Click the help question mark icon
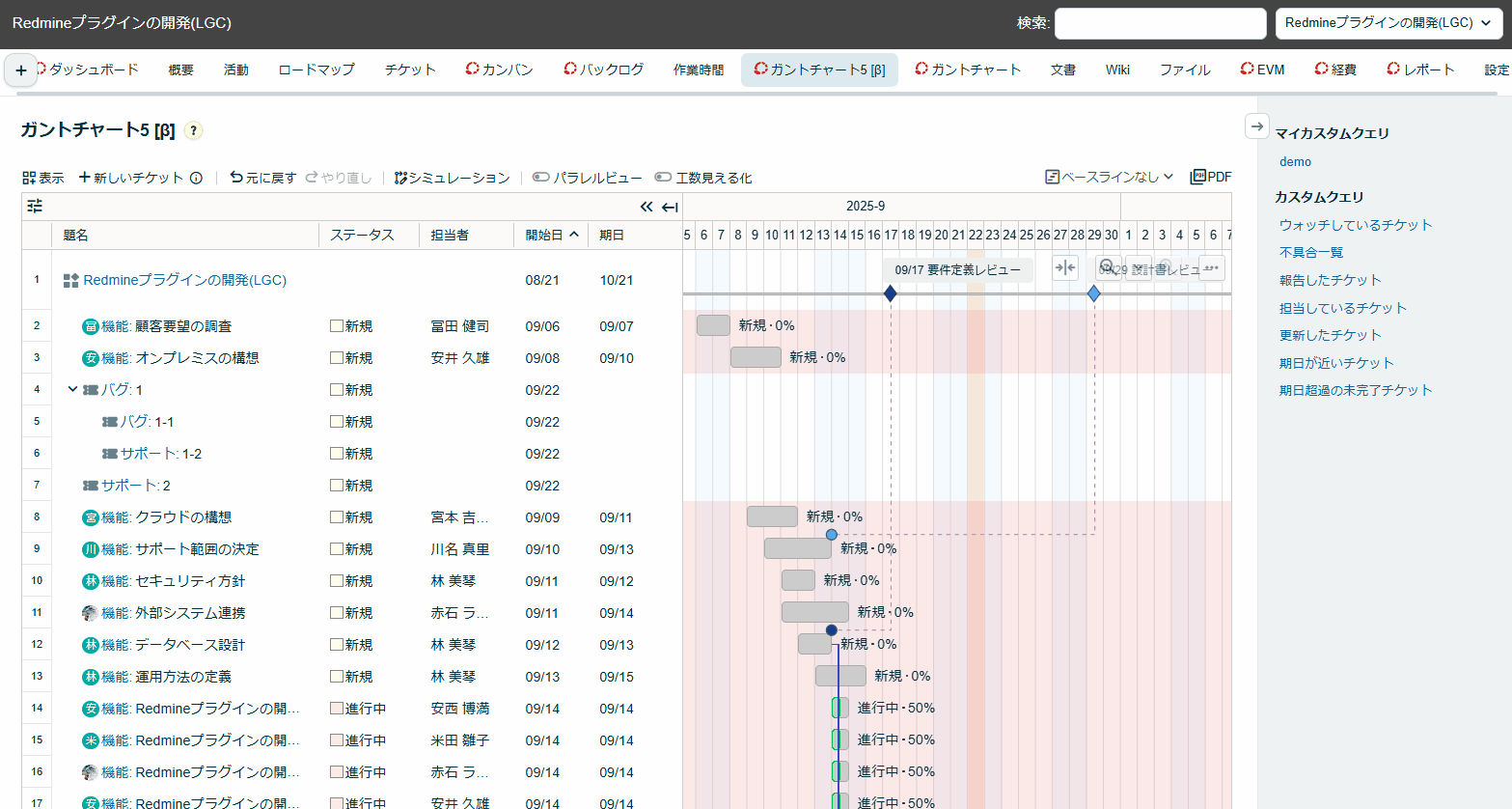This screenshot has width=1512, height=809. [x=193, y=130]
